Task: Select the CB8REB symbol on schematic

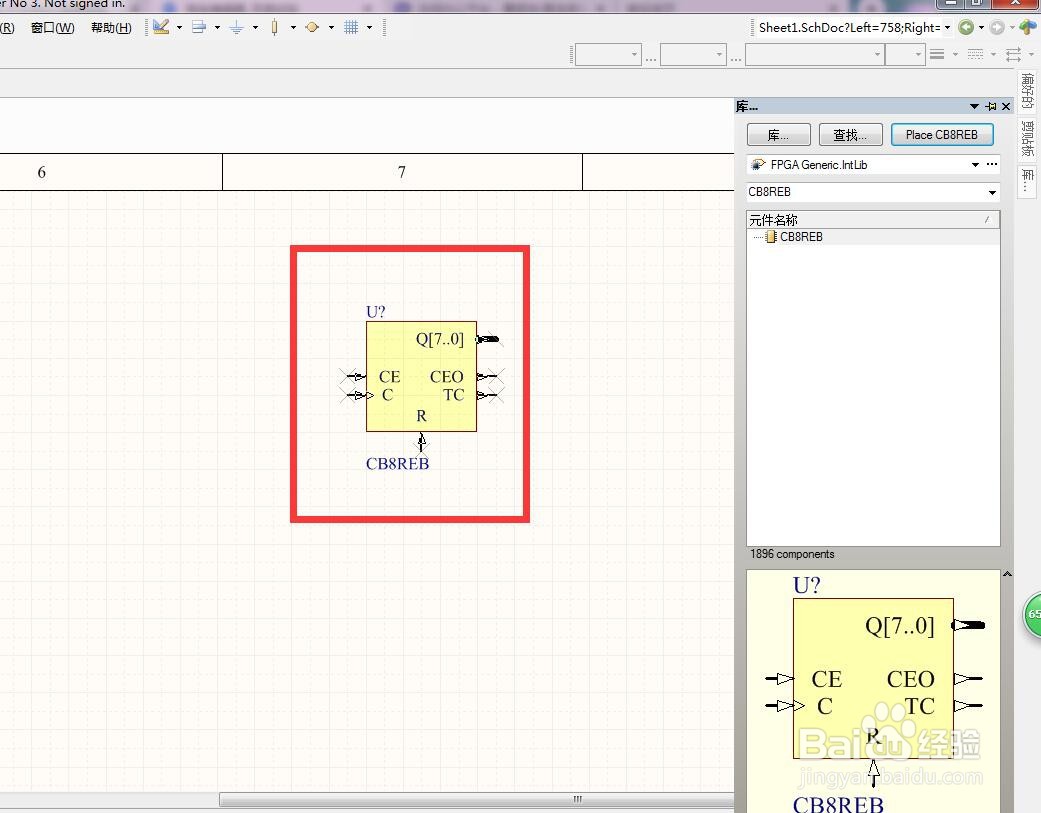Action: (x=421, y=376)
